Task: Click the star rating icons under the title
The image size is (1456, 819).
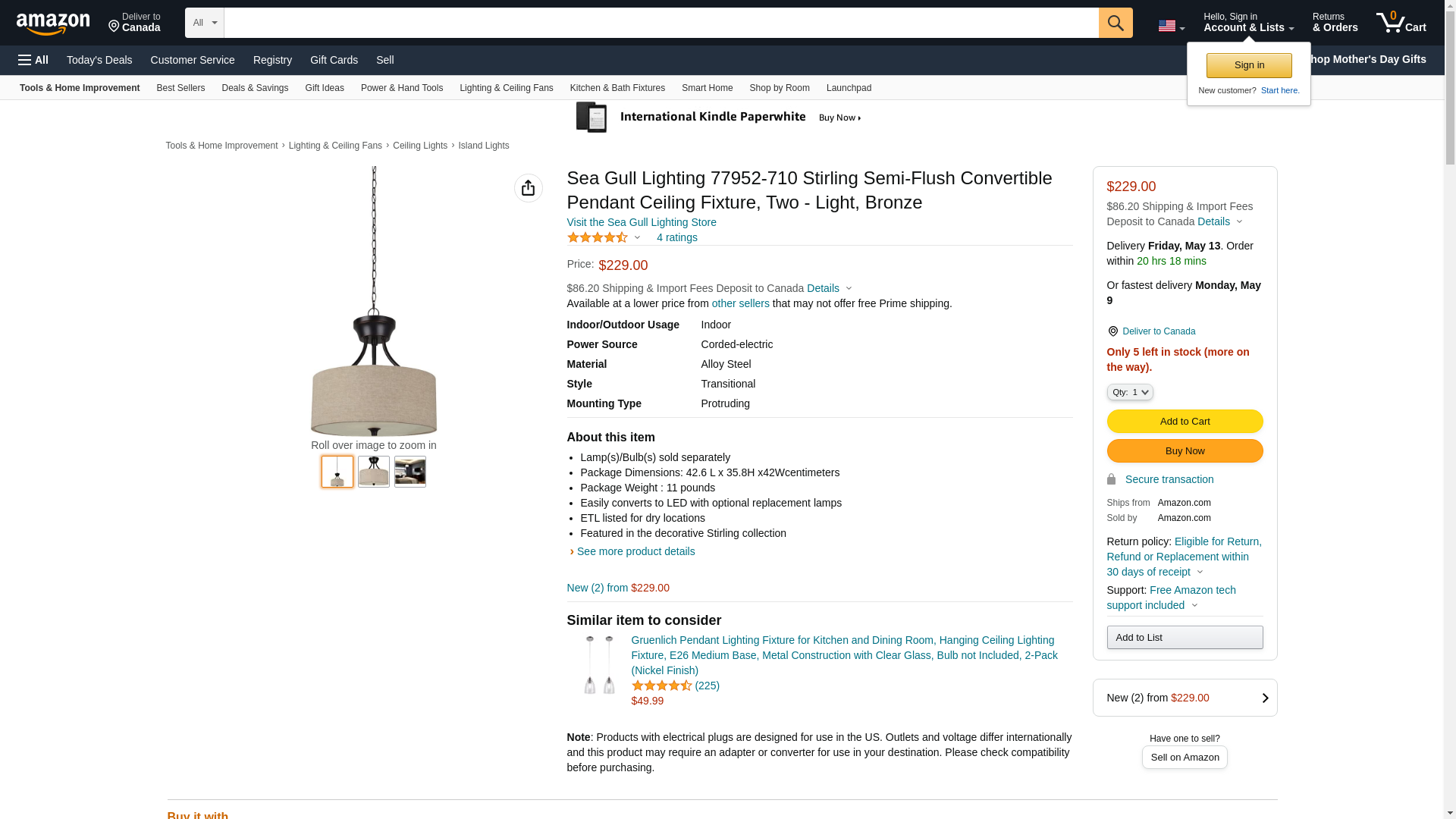Action: click(x=598, y=237)
